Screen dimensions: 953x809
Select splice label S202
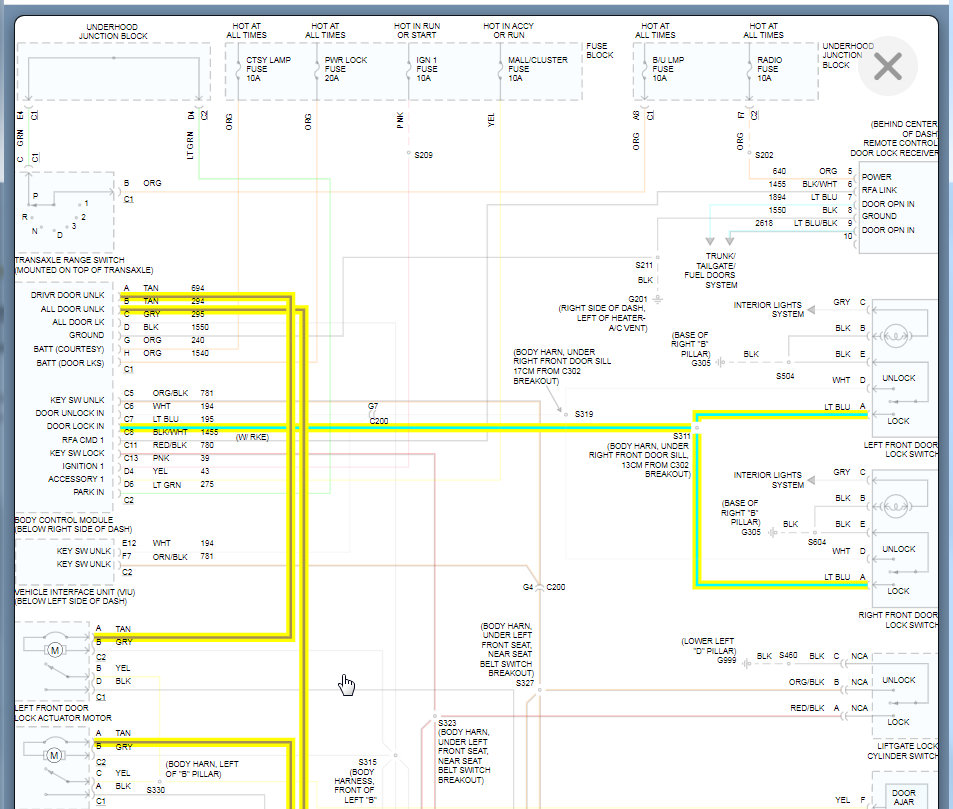click(x=764, y=155)
